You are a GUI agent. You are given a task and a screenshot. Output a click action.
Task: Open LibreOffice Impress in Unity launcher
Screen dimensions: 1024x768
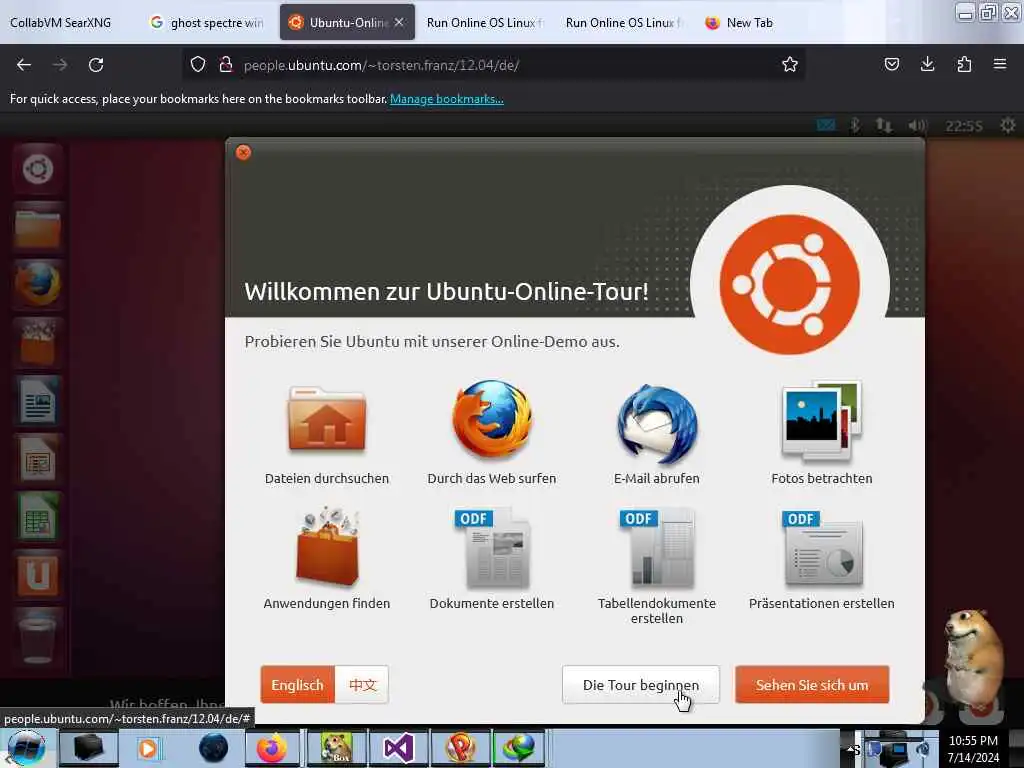37,458
